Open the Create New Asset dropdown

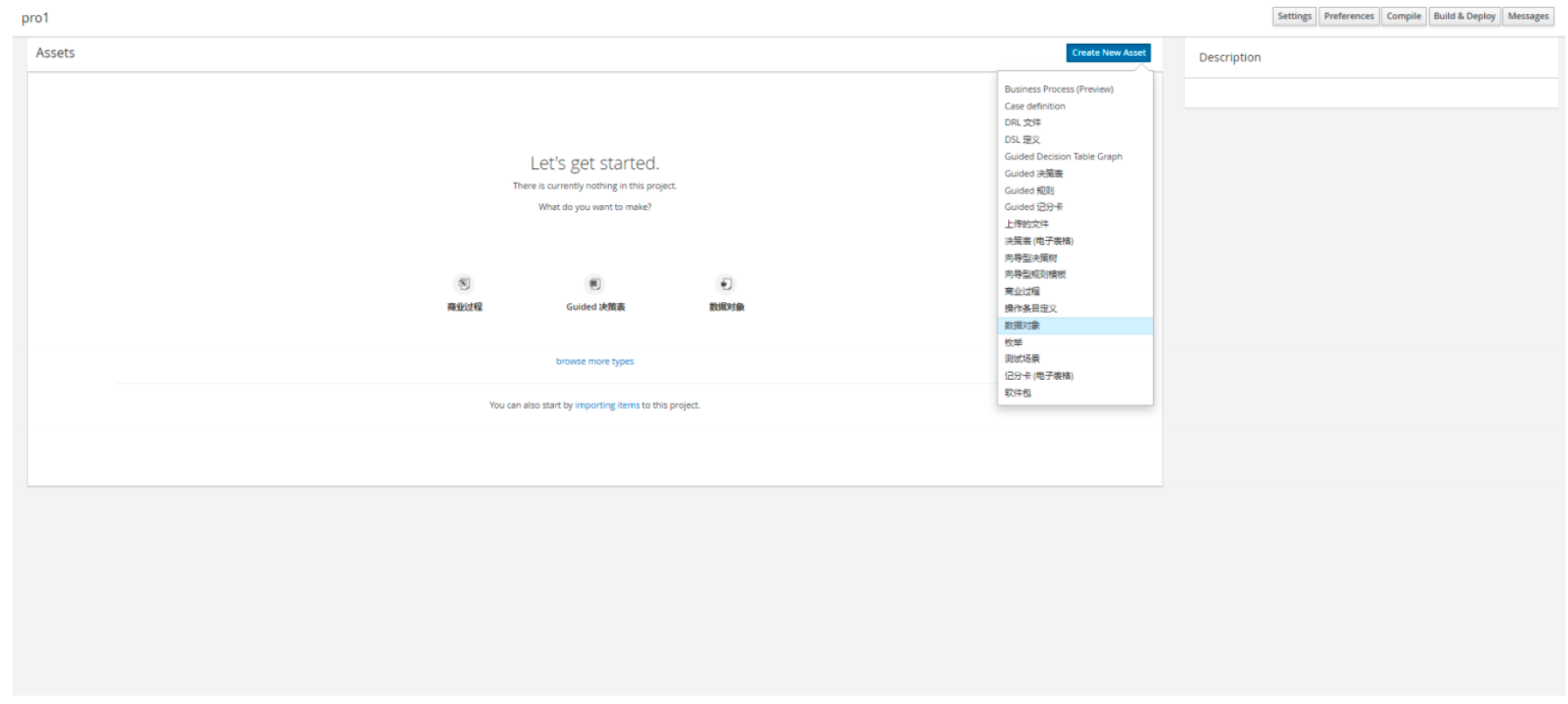click(x=1108, y=53)
